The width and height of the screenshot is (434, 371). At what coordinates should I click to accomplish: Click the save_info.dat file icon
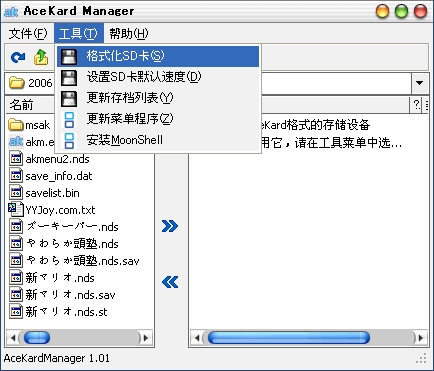coord(16,176)
